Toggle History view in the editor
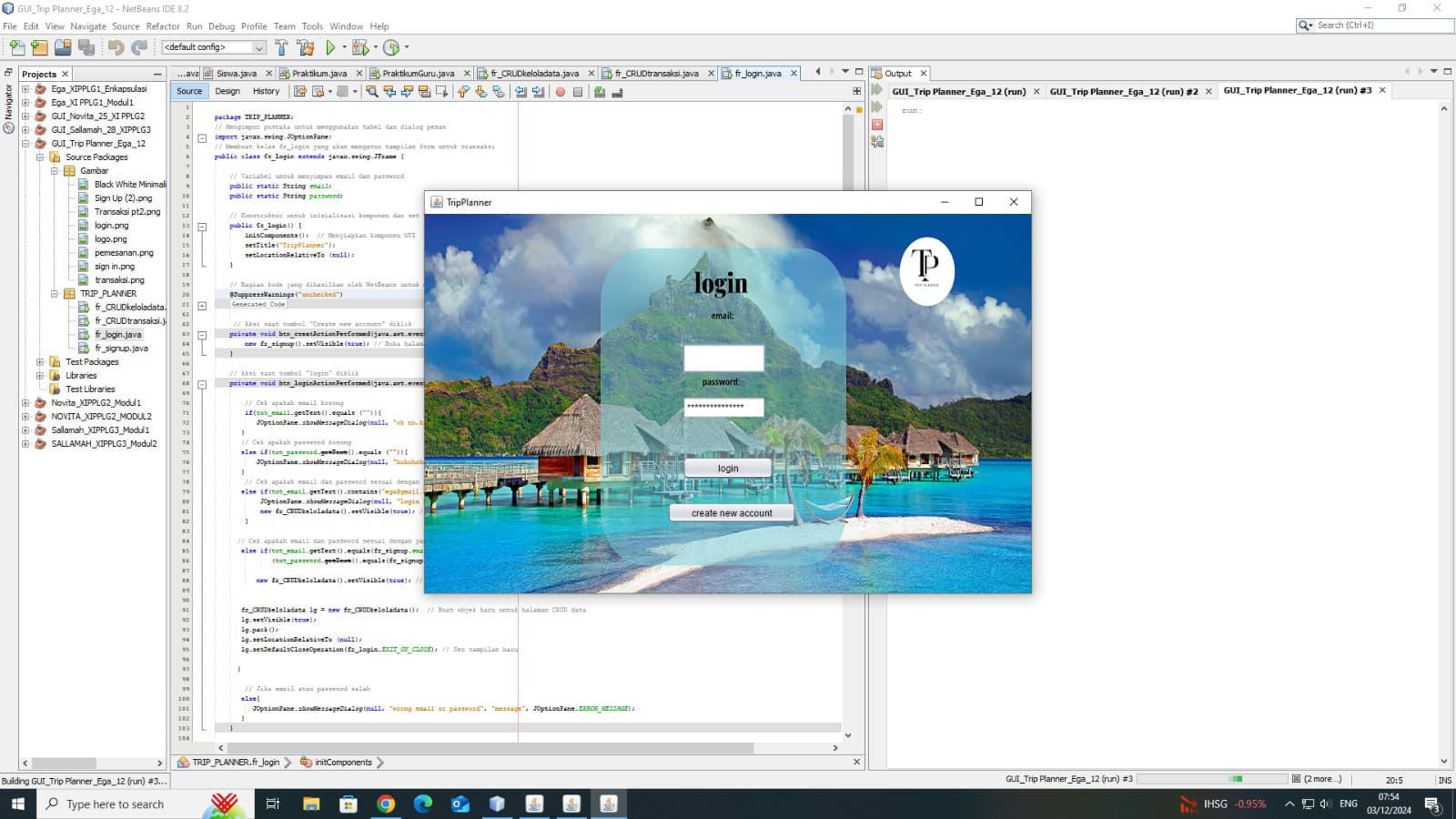 [x=266, y=91]
